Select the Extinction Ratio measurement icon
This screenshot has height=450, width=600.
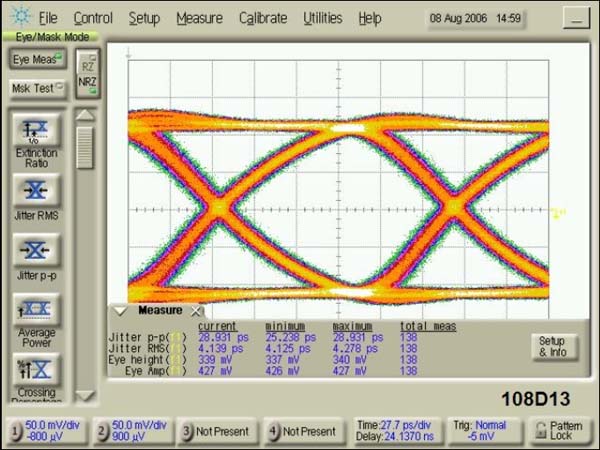pyautogui.click(x=36, y=130)
